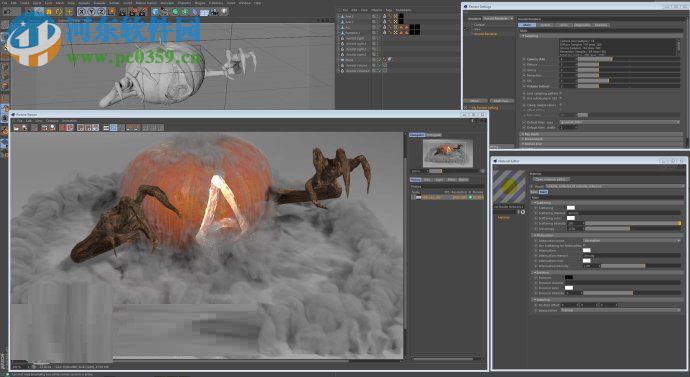690x377 pixels.
Task: Adjust the Camera (AA) samples slider
Action: click(x=629, y=59)
